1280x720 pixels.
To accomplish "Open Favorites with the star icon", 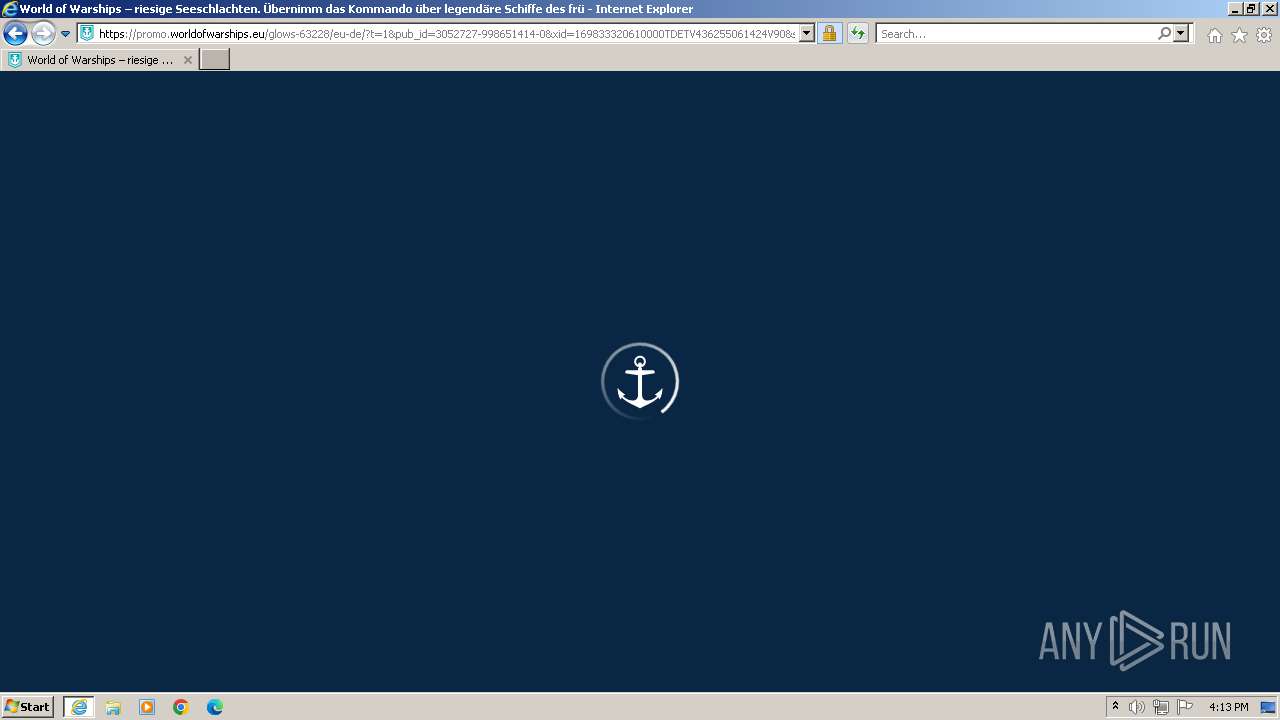I will [1239, 35].
